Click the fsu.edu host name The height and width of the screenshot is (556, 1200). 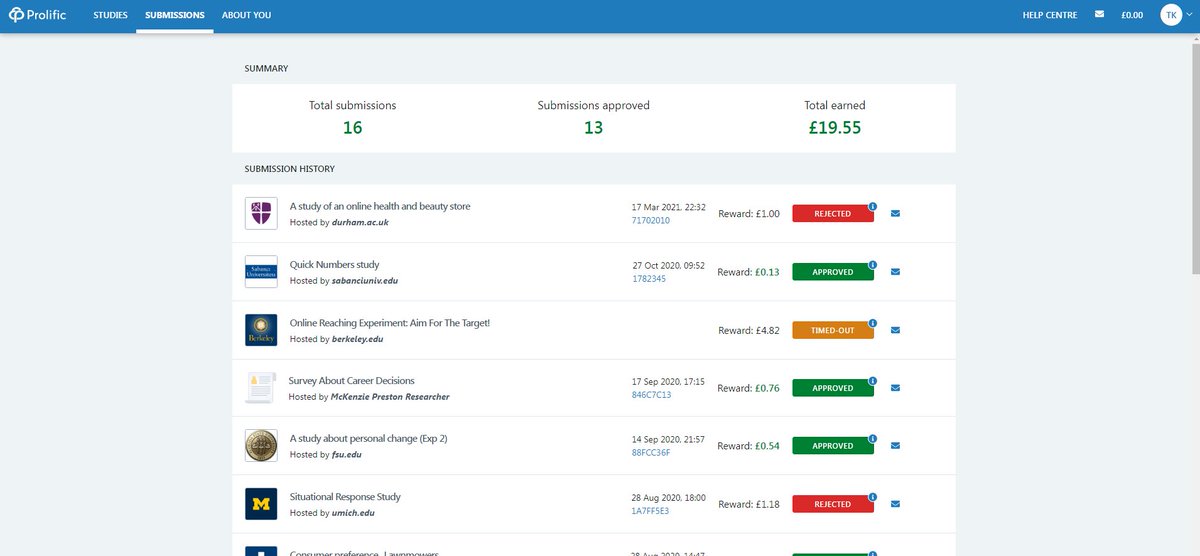[349, 455]
